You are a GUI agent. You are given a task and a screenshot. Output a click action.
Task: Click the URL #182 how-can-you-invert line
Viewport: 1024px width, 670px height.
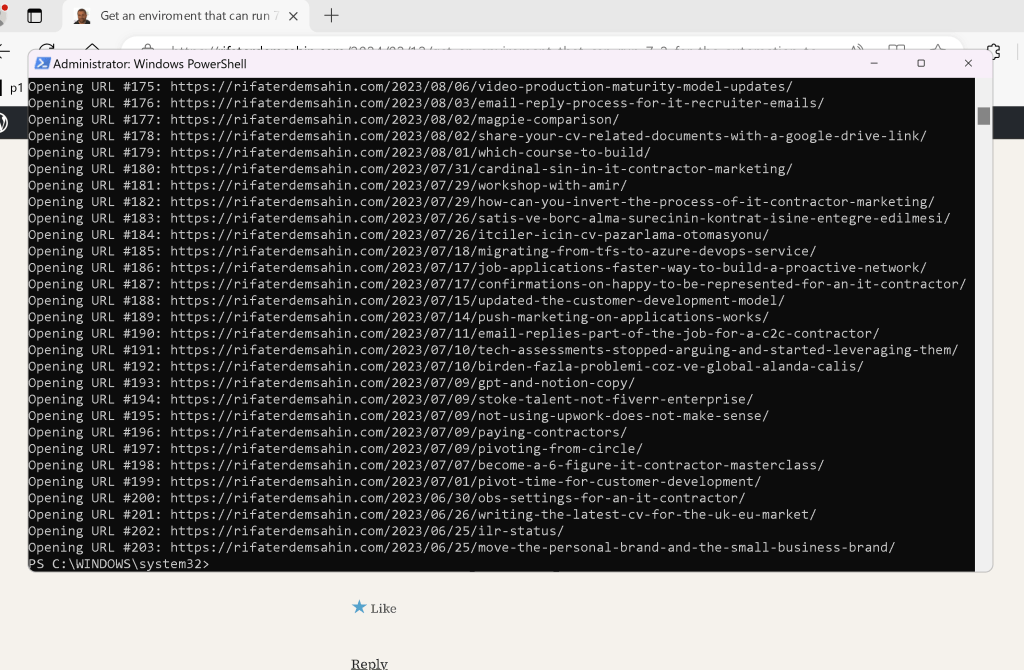tap(481, 202)
